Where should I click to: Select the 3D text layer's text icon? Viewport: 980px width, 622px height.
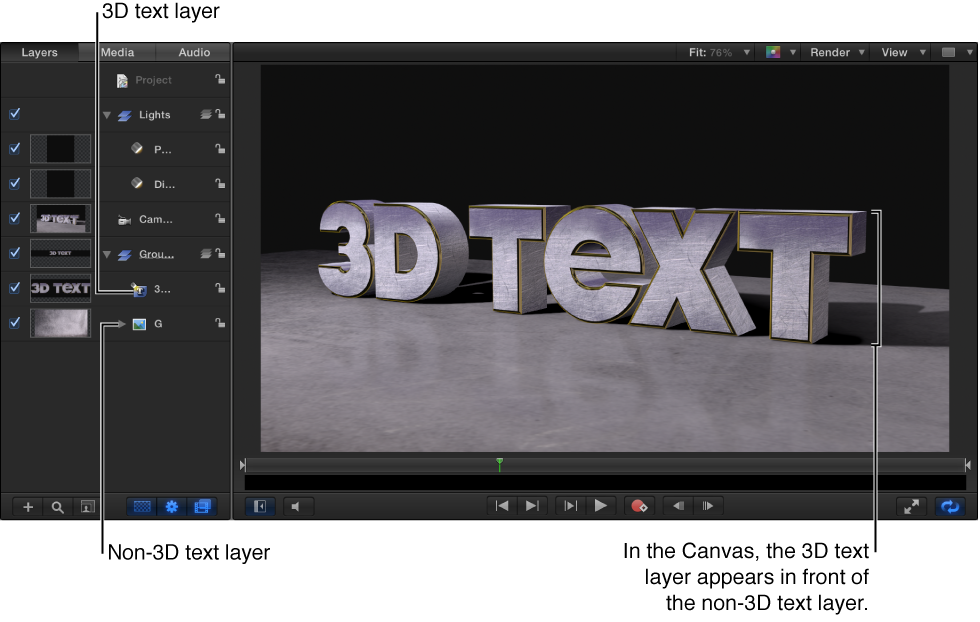click(139, 289)
